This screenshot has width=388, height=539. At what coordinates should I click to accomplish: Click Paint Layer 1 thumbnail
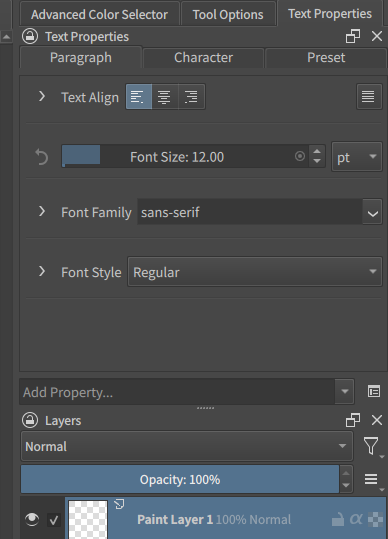point(88,520)
